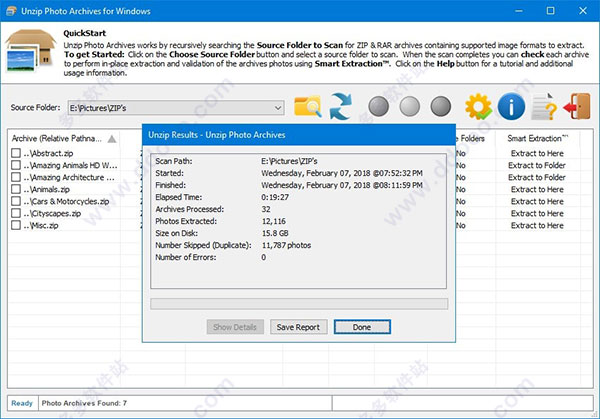Click Extract to Here for Abstract.zip

click(x=537, y=153)
